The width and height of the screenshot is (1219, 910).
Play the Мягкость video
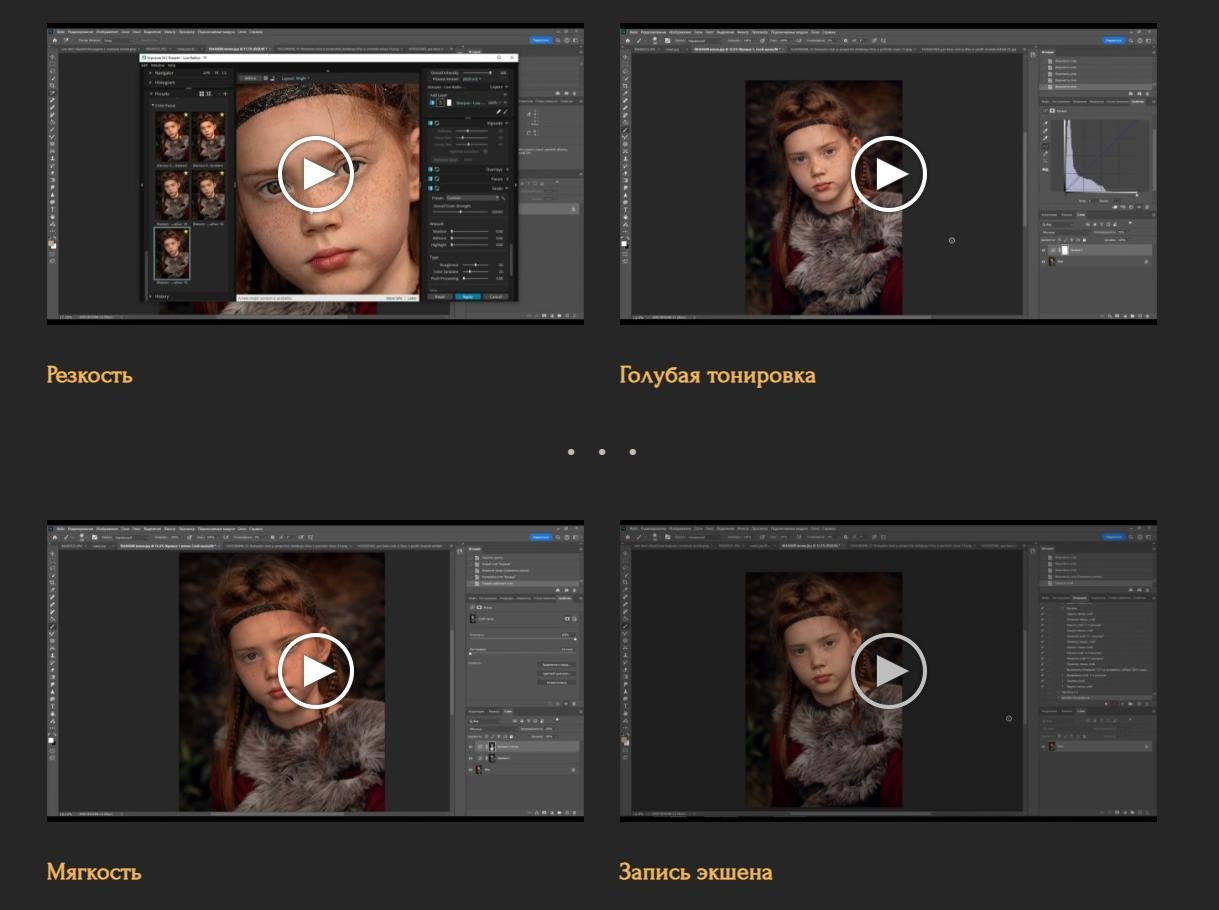coord(316,670)
